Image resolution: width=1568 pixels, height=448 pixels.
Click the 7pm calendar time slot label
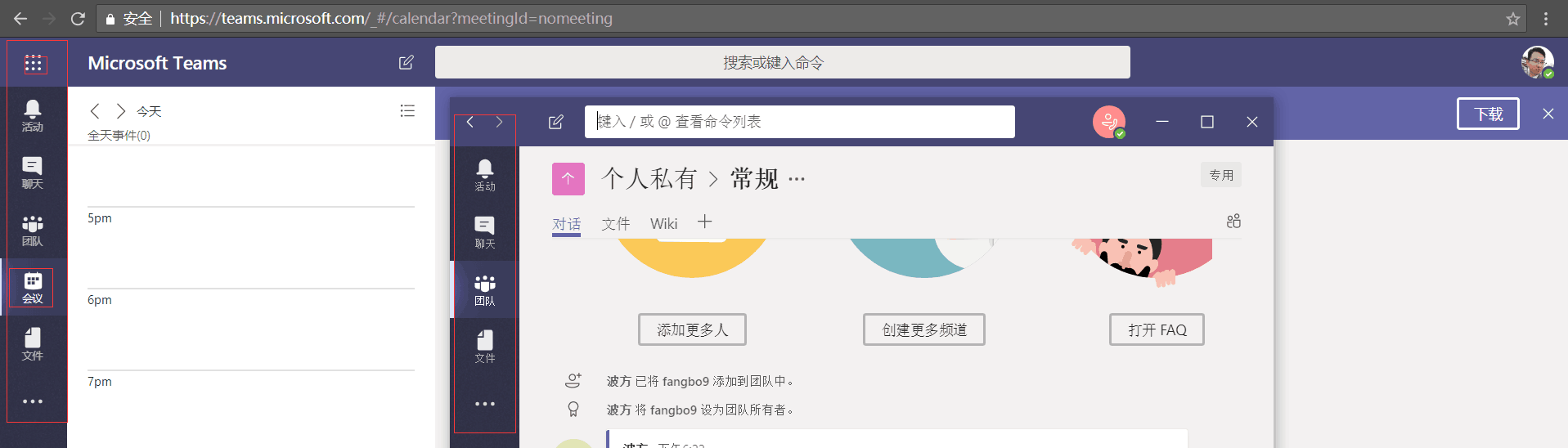(x=100, y=382)
